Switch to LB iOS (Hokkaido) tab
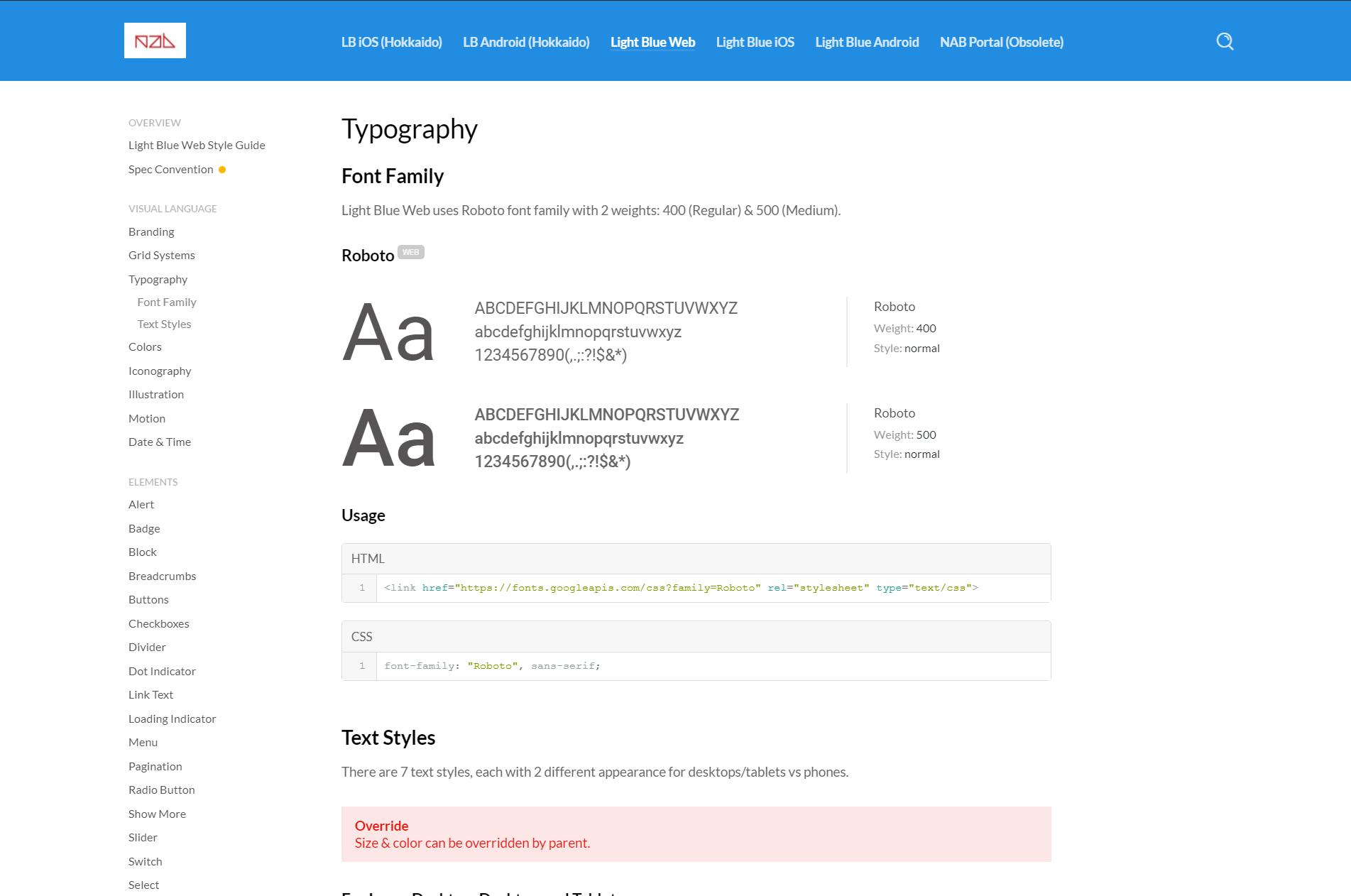1351x896 pixels. tap(391, 42)
